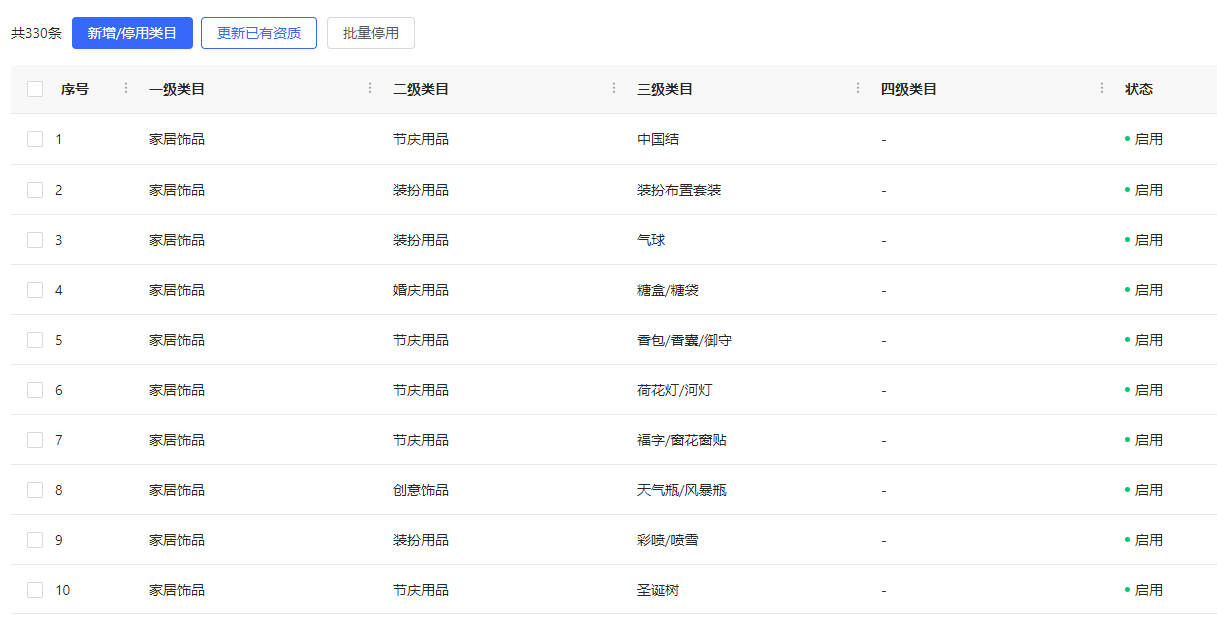Select the 气球 cell in row 3
The width and height of the screenshot is (1217, 618).
[x=651, y=240]
